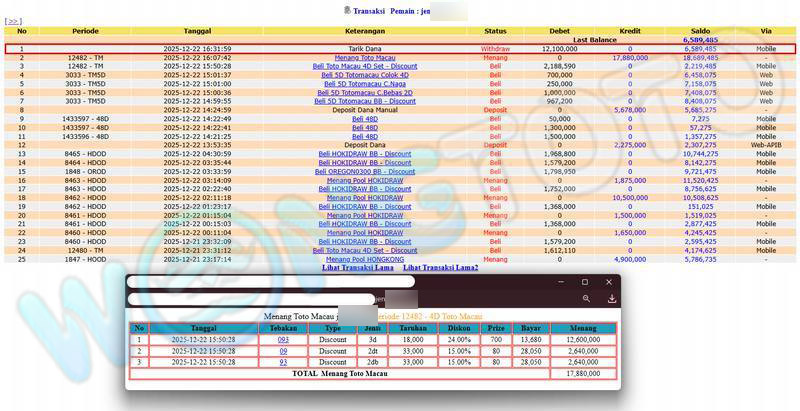Click the zoom magnifier icon in popup
This screenshot has width=800, height=411.
click(x=585, y=298)
